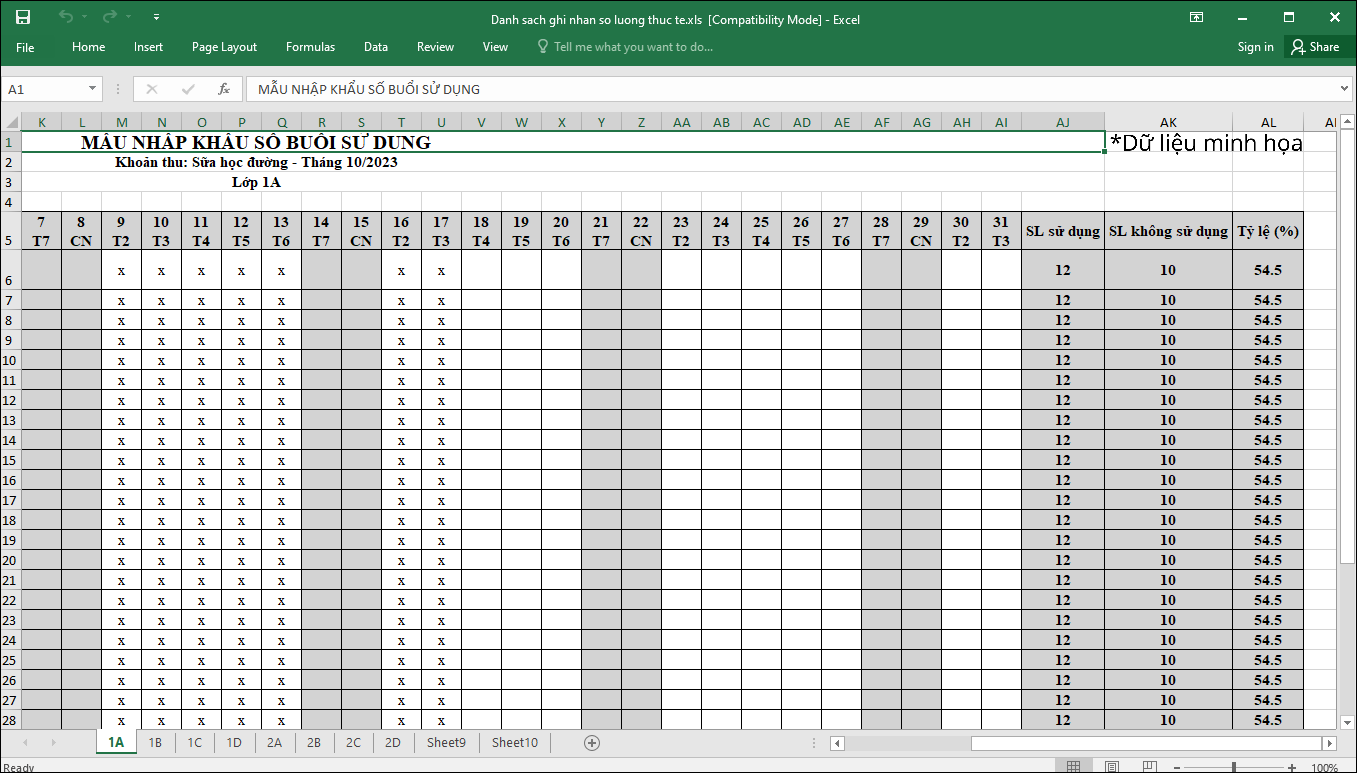Open the Name Box dropdown arrow
1357x773 pixels.
pyautogui.click(x=93, y=89)
